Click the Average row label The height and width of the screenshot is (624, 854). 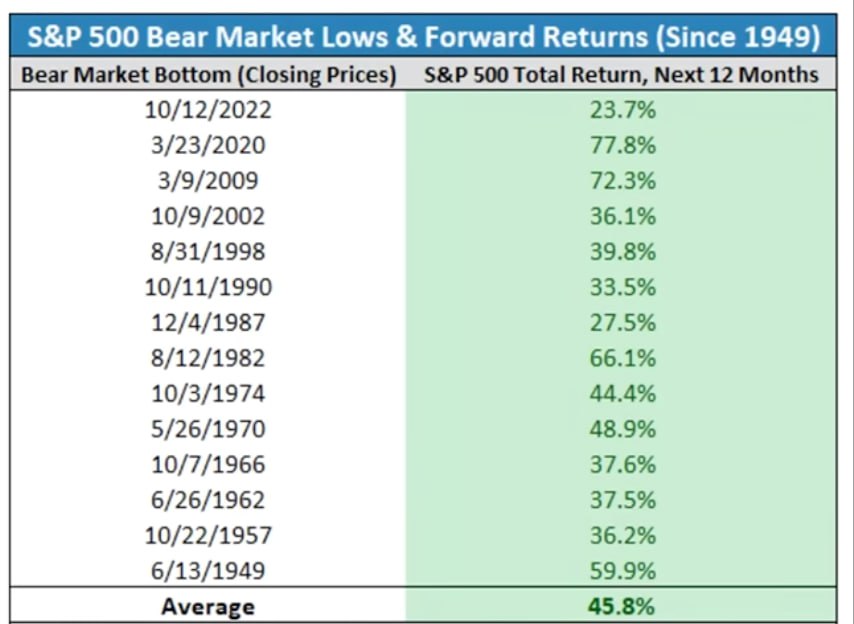coord(208,606)
